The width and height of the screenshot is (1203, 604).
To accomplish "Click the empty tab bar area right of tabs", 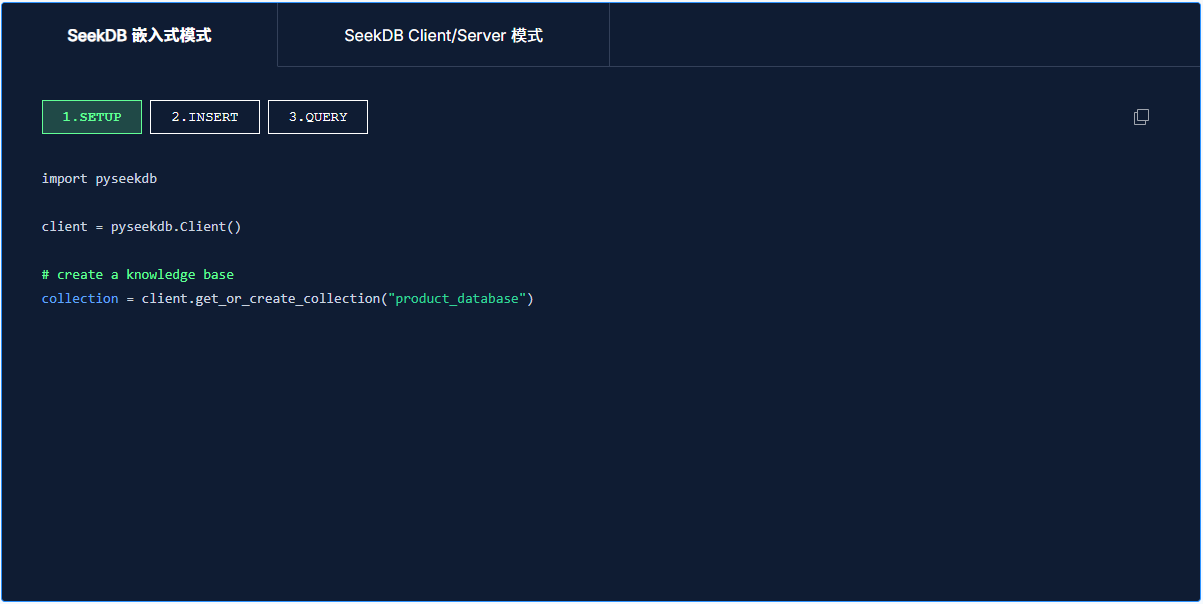I will click(x=900, y=35).
